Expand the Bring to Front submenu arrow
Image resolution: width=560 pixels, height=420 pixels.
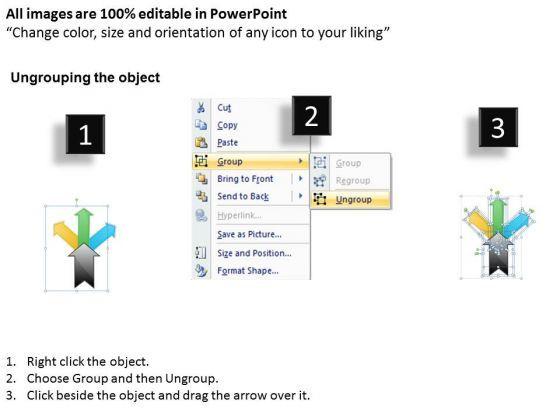[300, 178]
